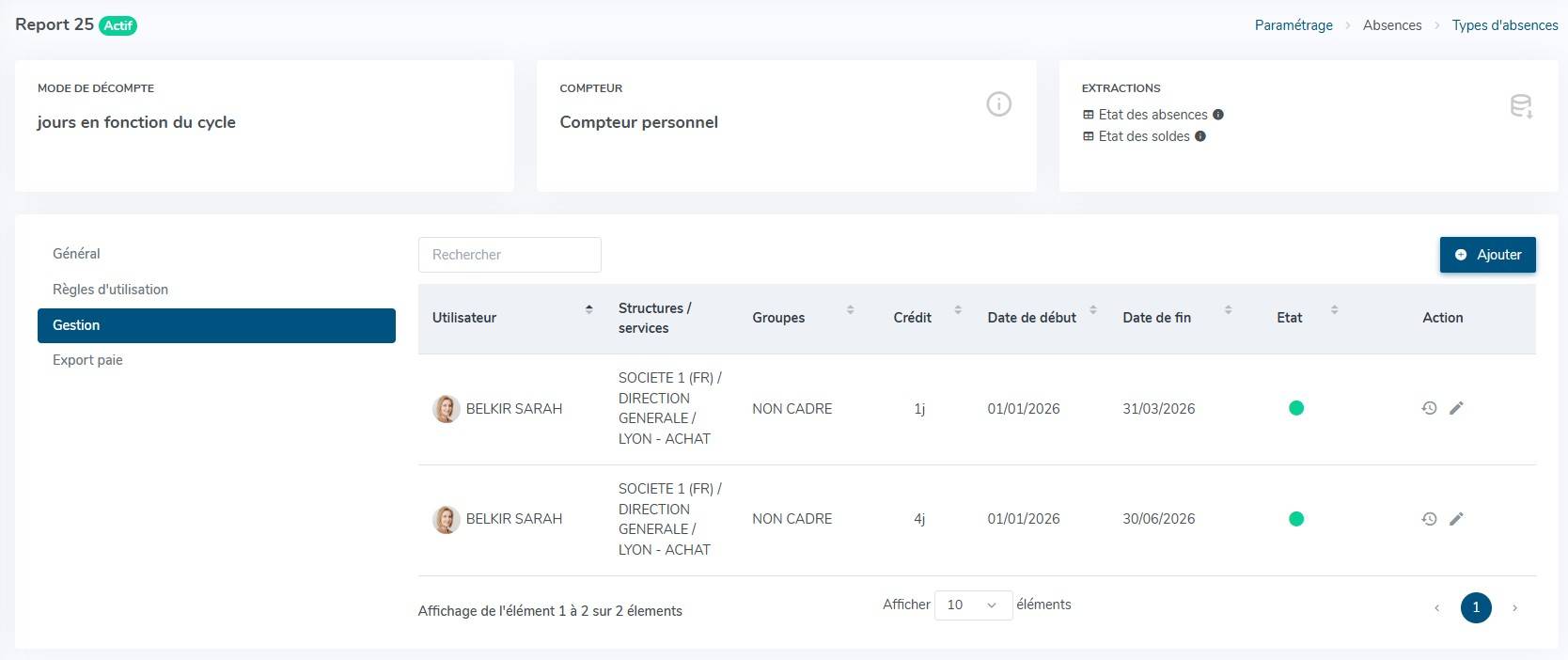Go to Paramétrage breadcrumb link
Image resolution: width=1568 pixels, height=660 pixels.
pyautogui.click(x=1294, y=25)
